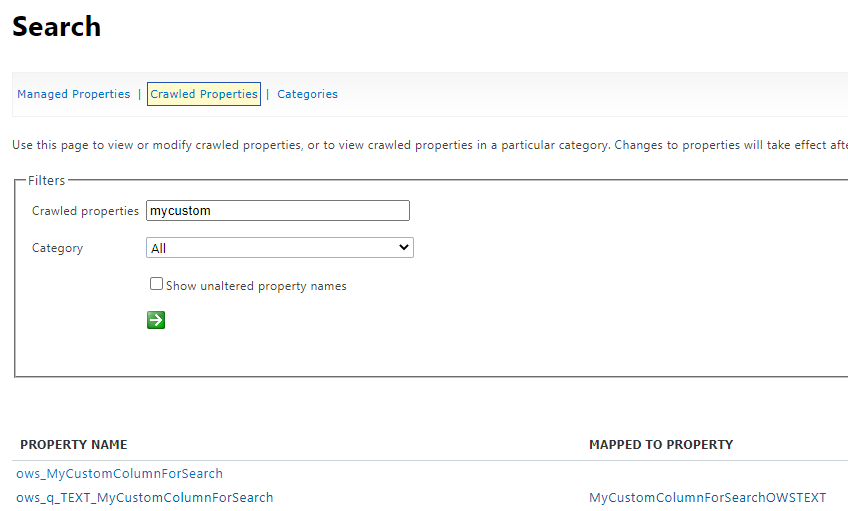Click the page description text
This screenshot has height=511, width=848.
coord(430,145)
